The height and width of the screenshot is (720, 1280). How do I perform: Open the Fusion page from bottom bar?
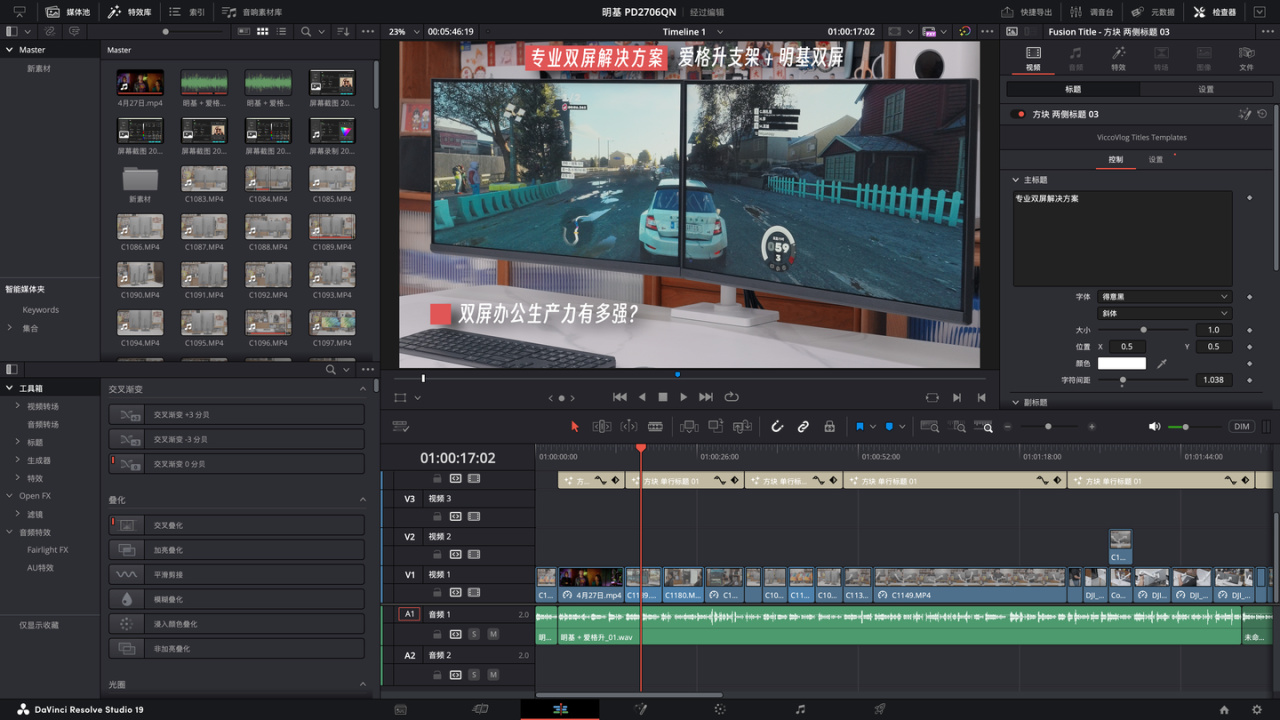pyautogui.click(x=640, y=709)
